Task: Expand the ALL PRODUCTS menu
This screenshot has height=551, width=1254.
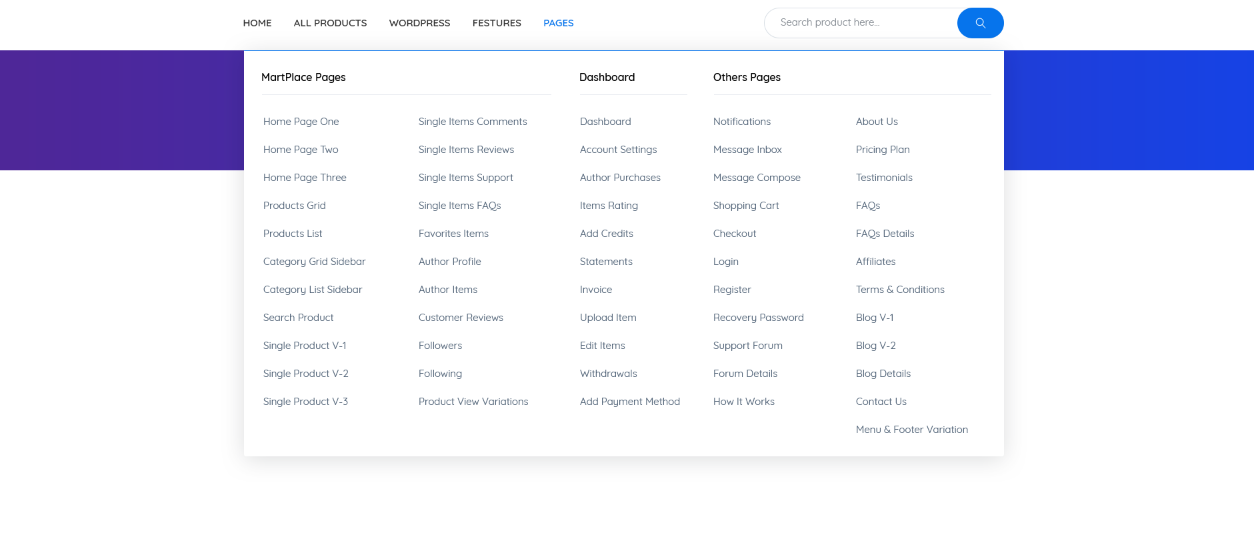Action: tap(330, 23)
